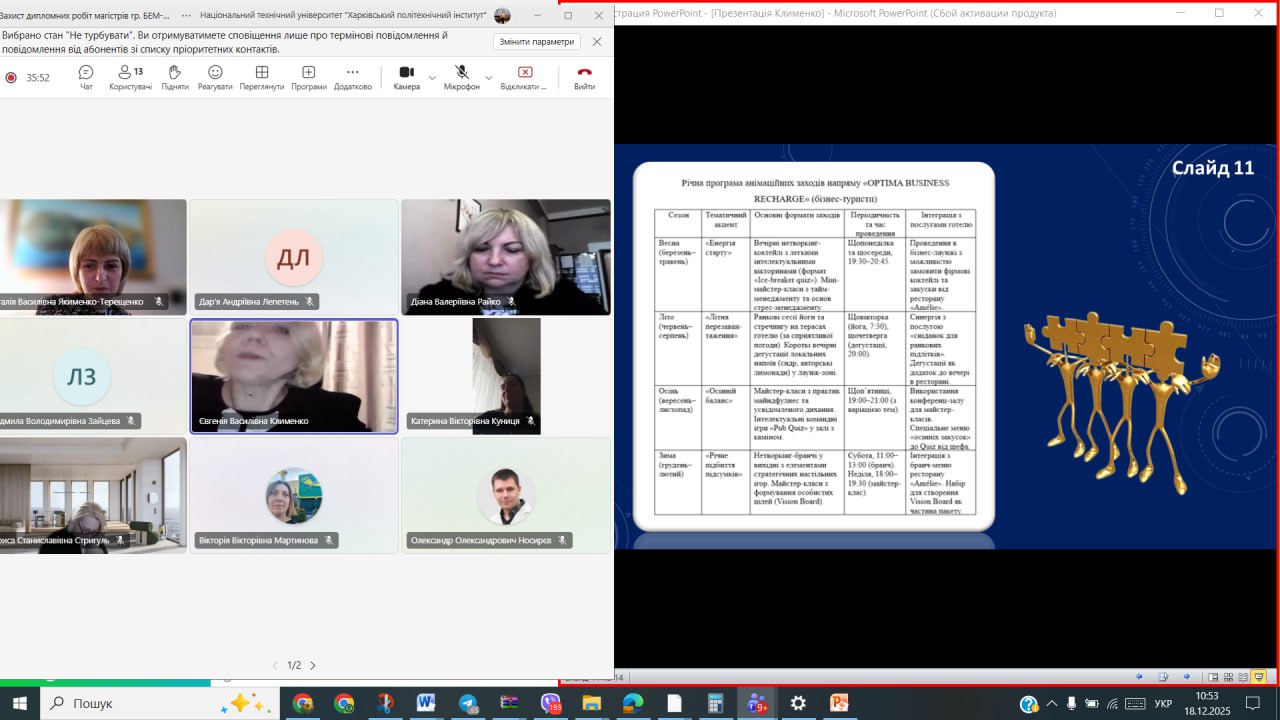Image resolution: width=1280 pixels, height=720 pixels.
Task: Open the Windows Start menu
Action: (20, 703)
